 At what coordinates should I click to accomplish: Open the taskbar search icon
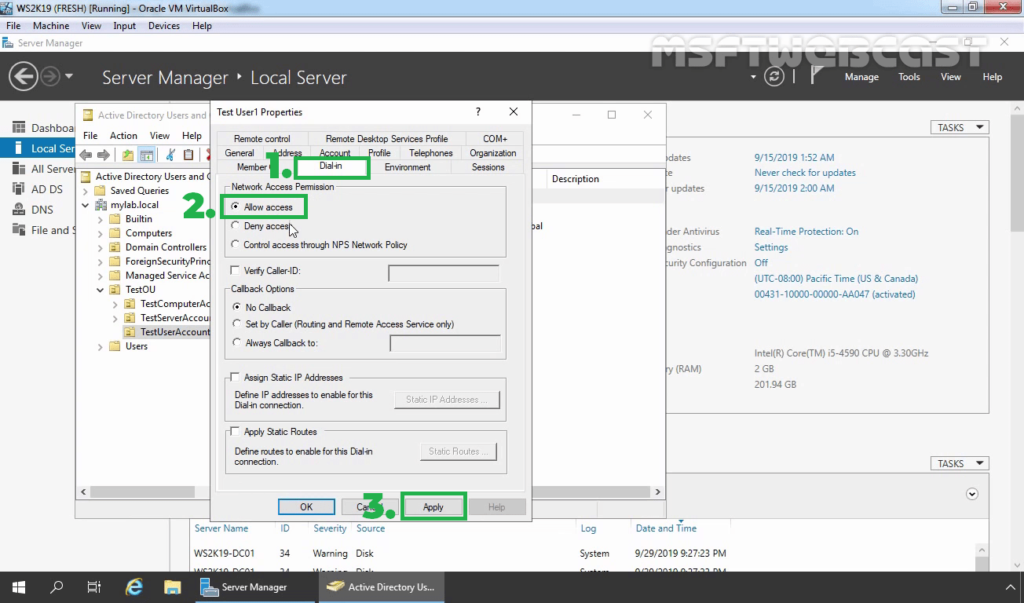57,587
